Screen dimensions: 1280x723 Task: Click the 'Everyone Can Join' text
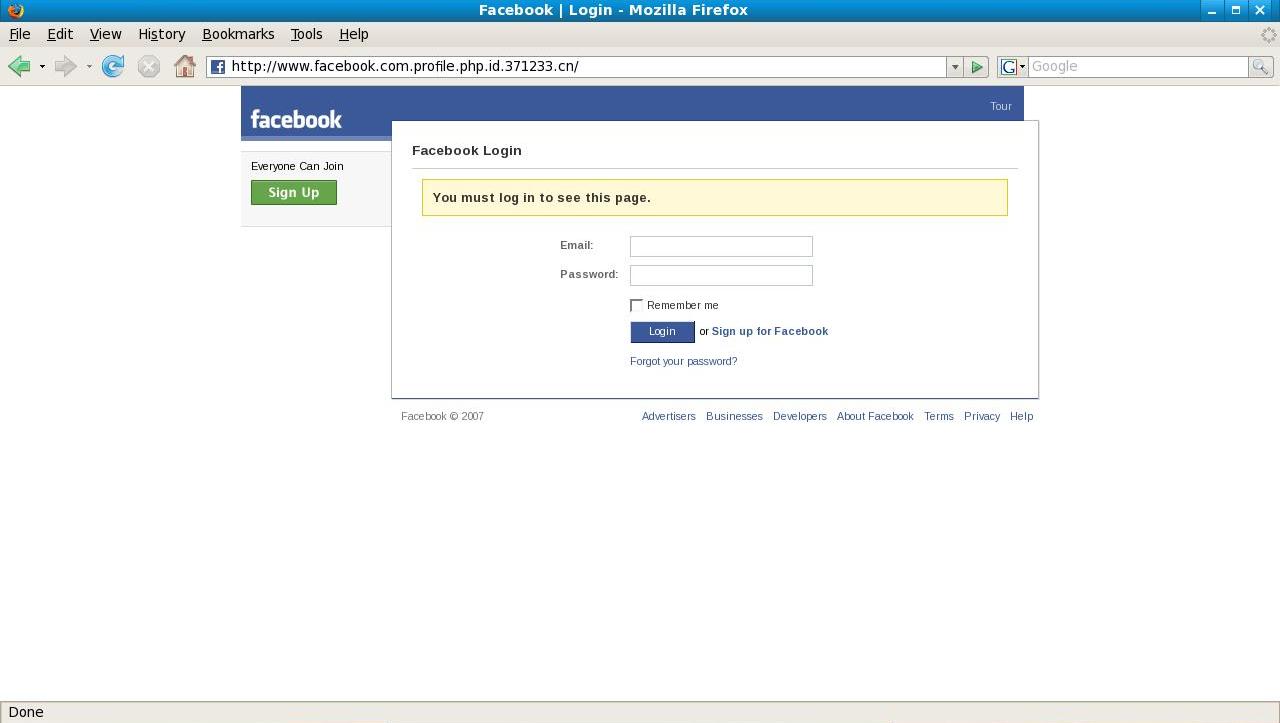297,166
